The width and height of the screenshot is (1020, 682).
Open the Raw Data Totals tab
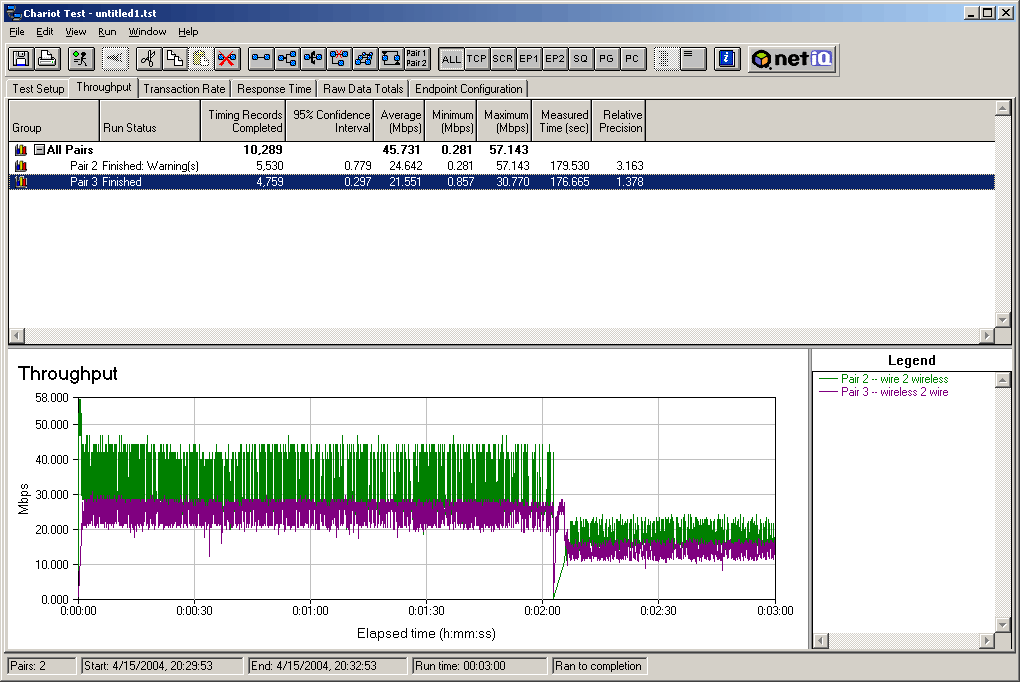363,89
